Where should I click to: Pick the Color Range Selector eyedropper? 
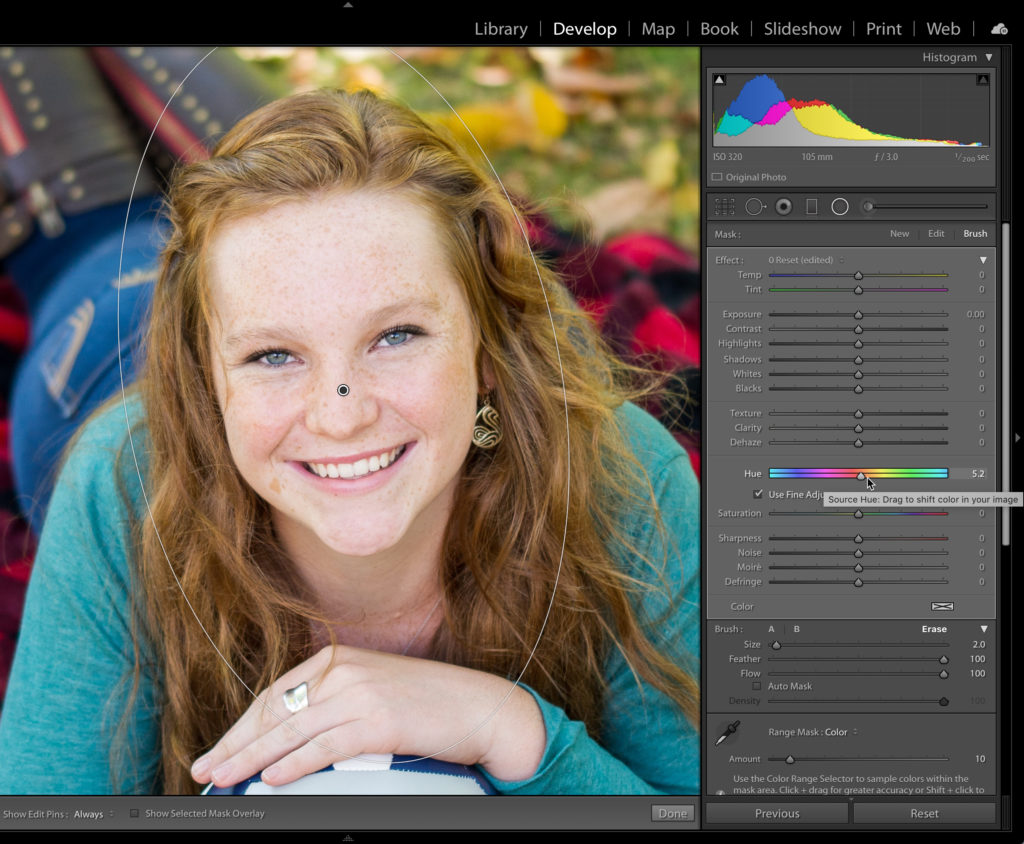(727, 733)
